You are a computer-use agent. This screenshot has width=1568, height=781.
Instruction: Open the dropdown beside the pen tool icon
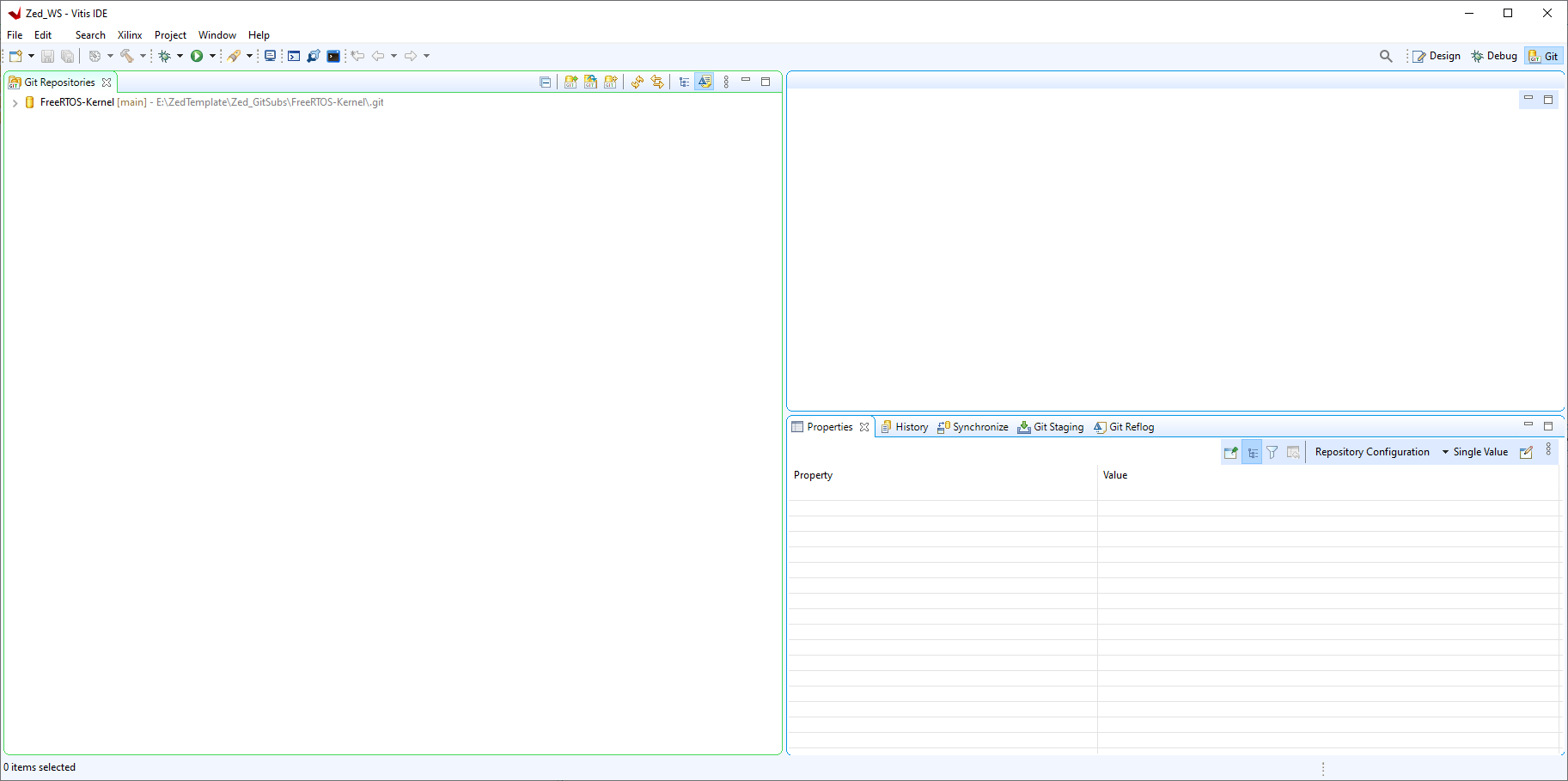coord(249,56)
